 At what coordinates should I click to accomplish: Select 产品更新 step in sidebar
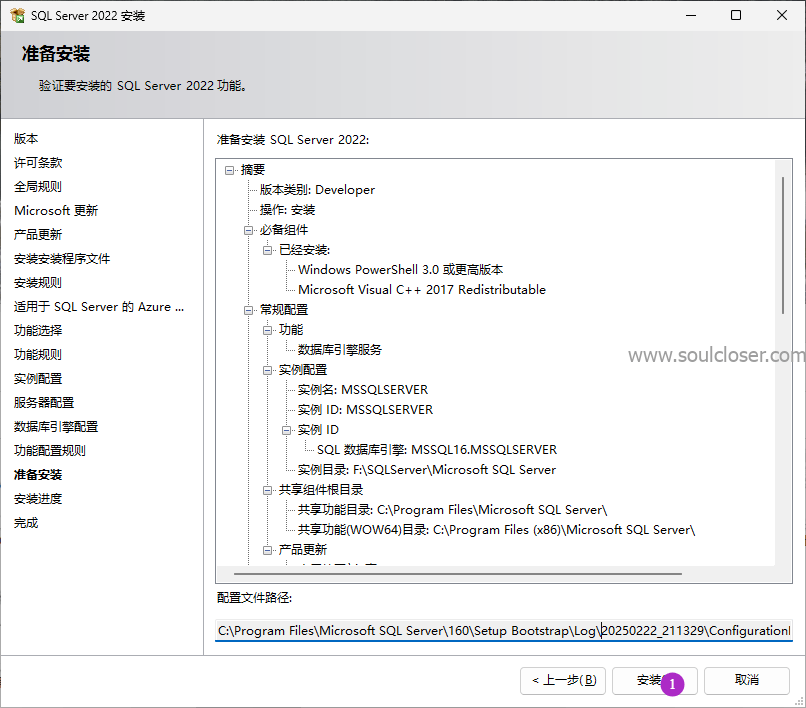tap(38, 235)
